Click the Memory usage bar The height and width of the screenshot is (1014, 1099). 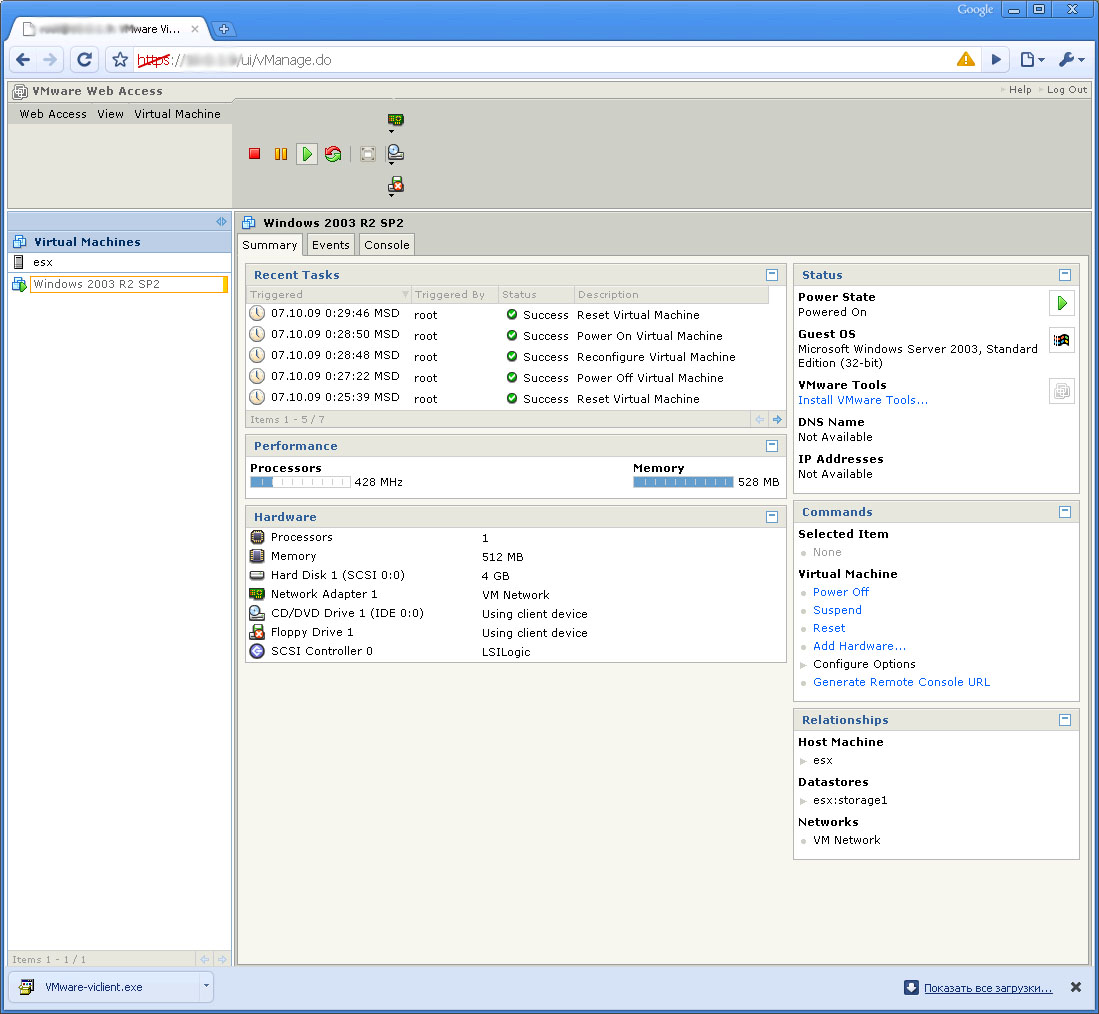(683, 482)
